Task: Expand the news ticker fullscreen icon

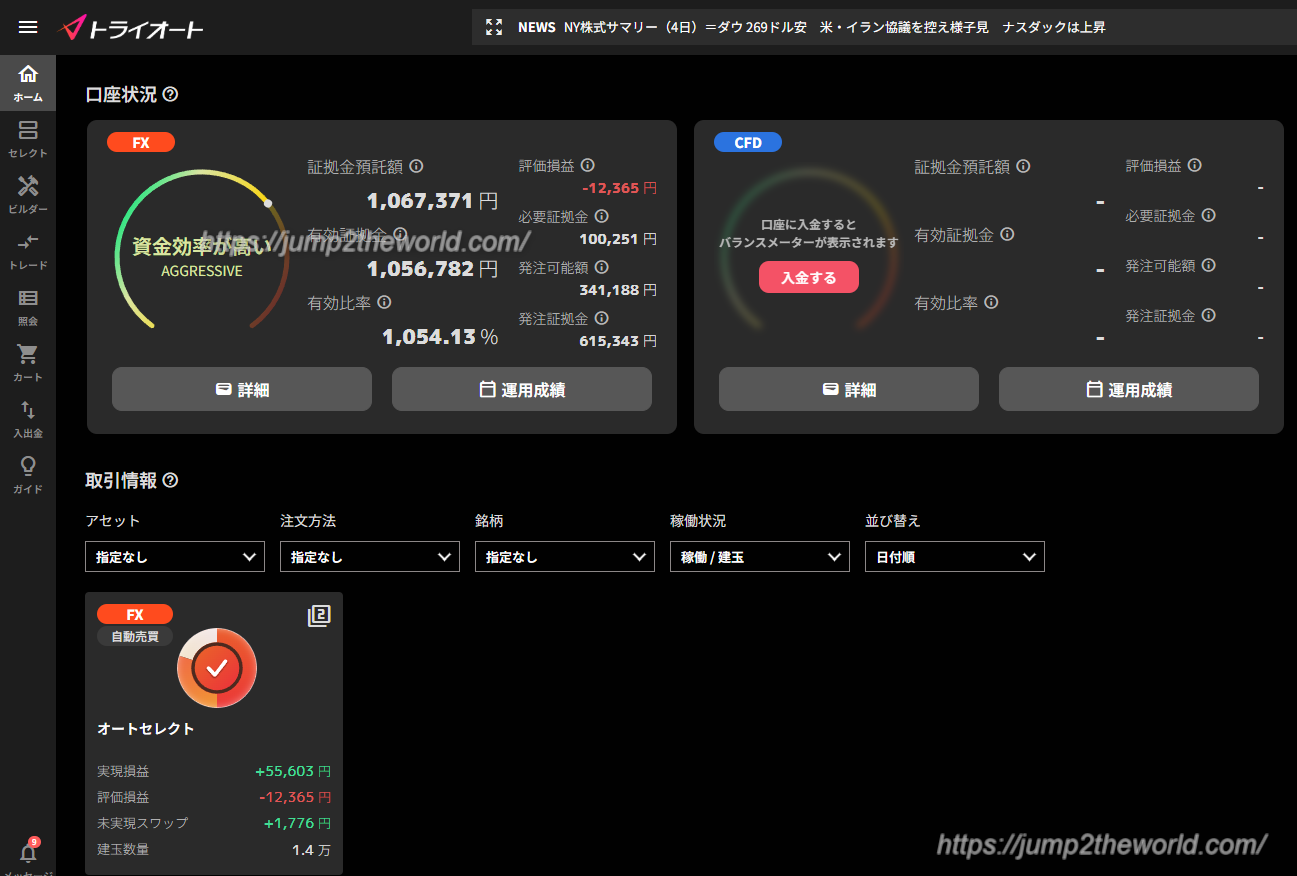Action: [494, 27]
